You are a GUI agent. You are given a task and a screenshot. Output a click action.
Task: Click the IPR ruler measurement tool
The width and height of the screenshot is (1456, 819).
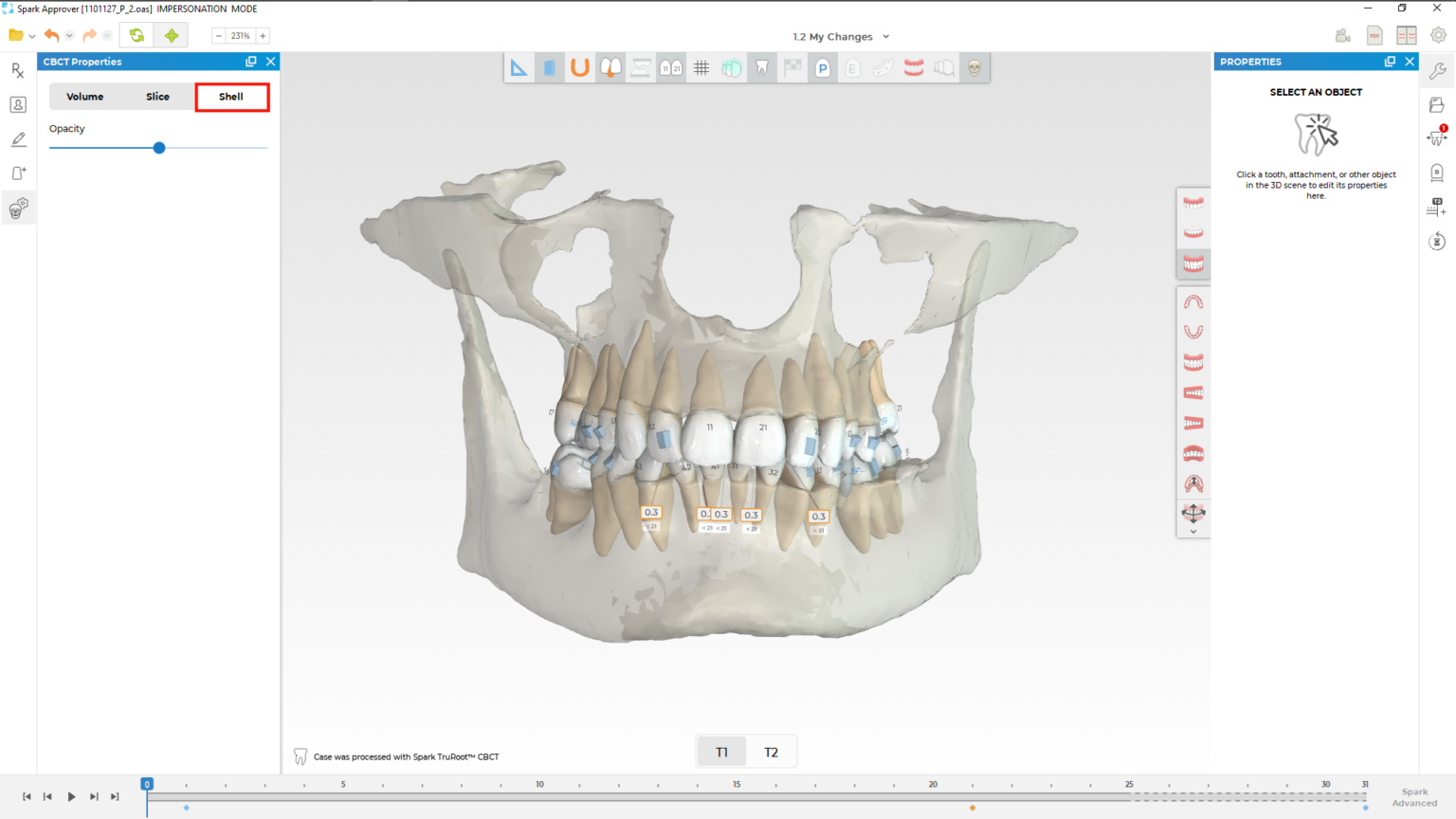(519, 66)
